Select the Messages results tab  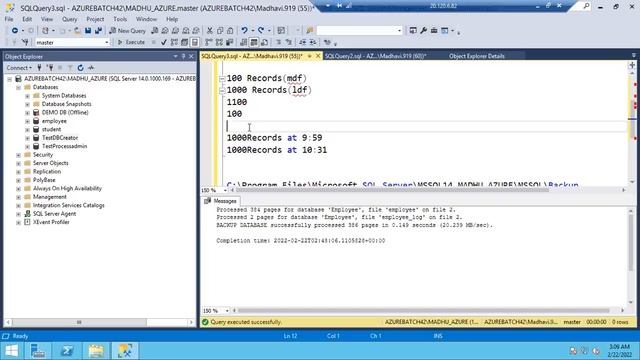[x=221, y=201]
